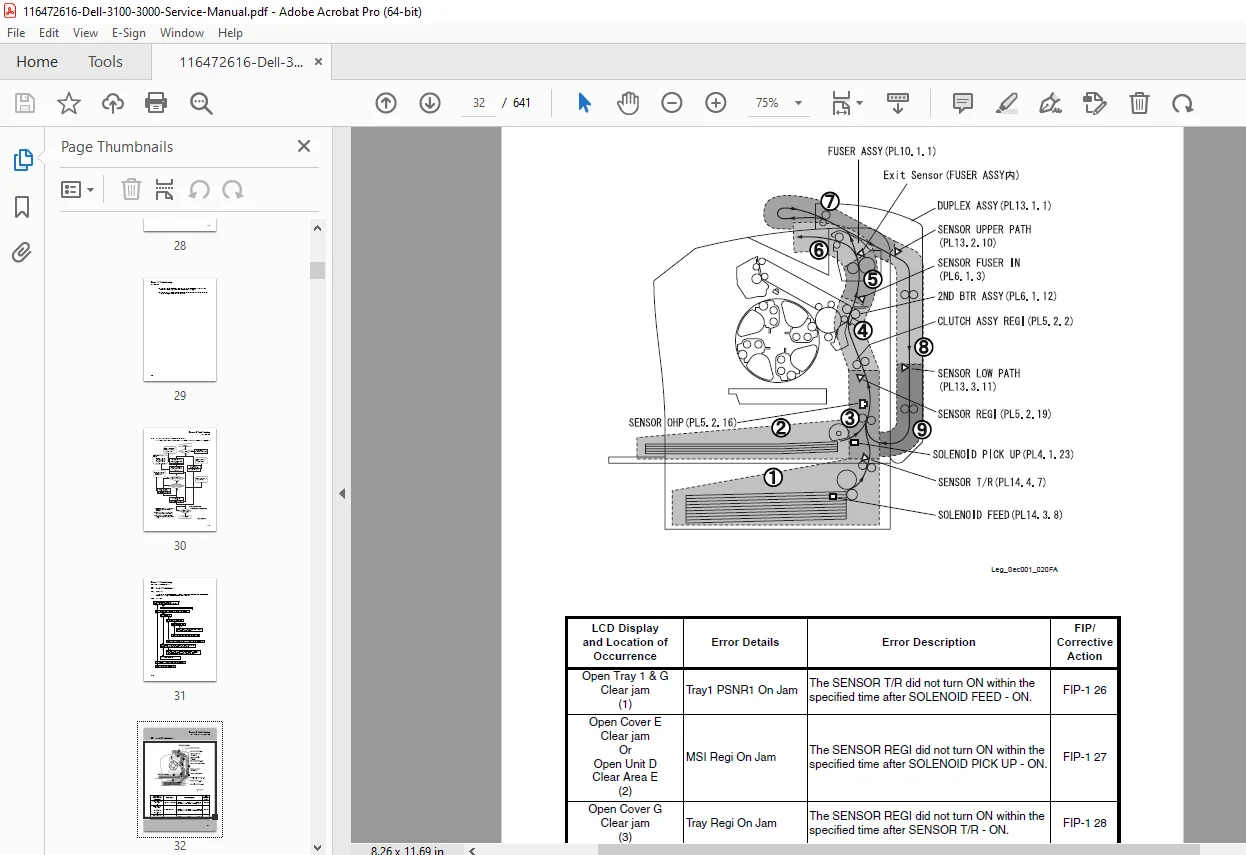Screen dimensions: 1246x855
Task: Delete the selected thumbnail via the panel trash icon
Action: pyautogui.click(x=131, y=189)
